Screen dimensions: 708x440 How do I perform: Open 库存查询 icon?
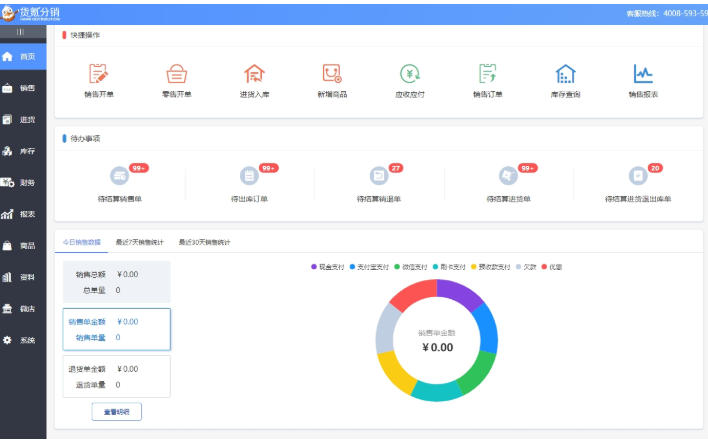click(x=566, y=75)
